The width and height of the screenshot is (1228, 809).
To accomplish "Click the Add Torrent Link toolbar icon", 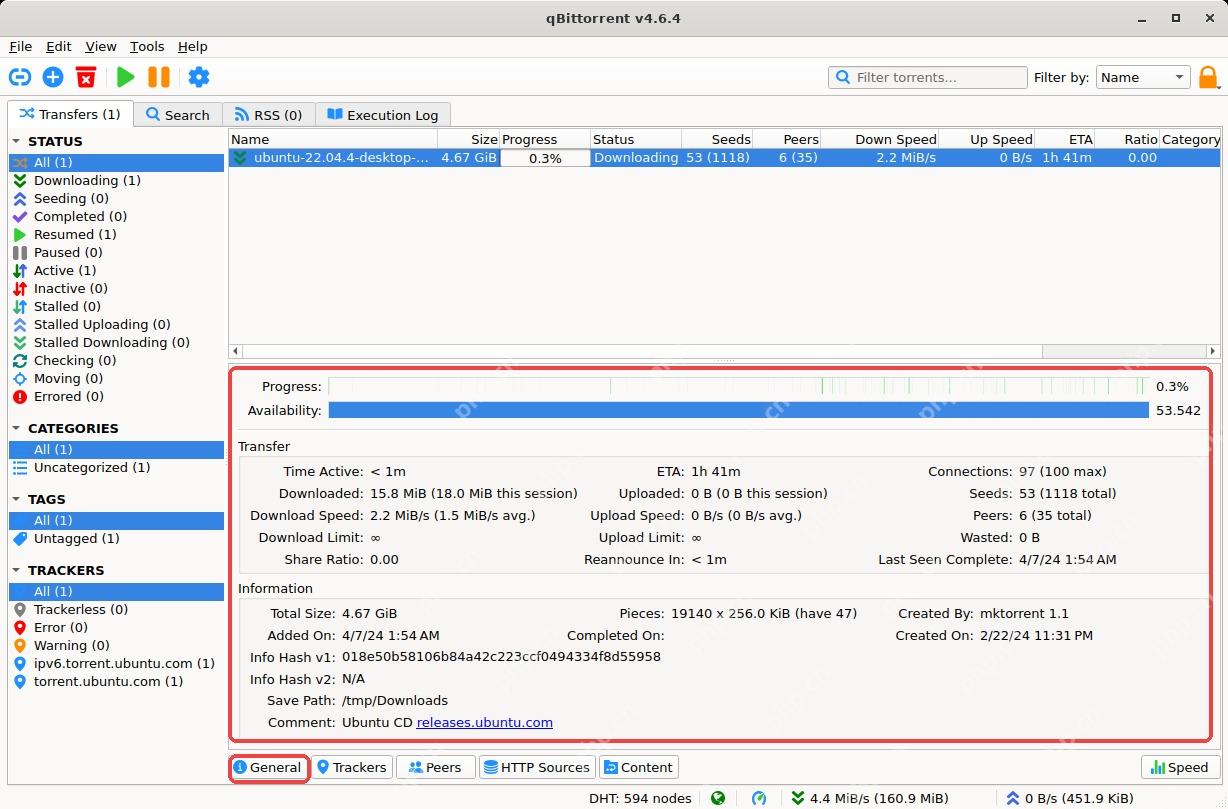I will (x=20, y=77).
